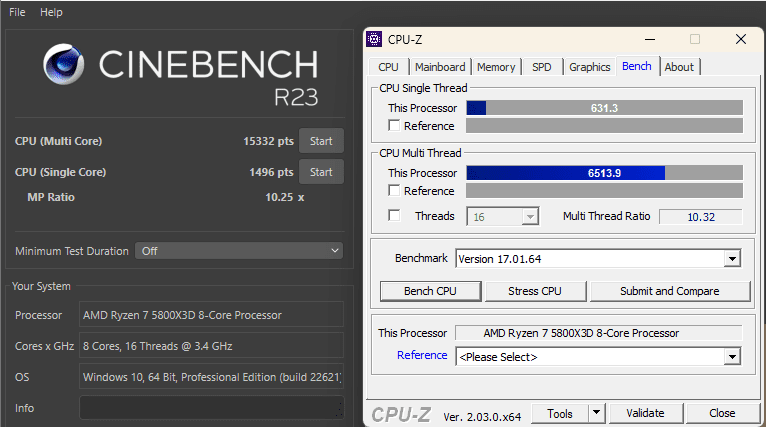Click the 15332 pts multi core score
Viewport: 766px width, 427px height.
pos(268,141)
